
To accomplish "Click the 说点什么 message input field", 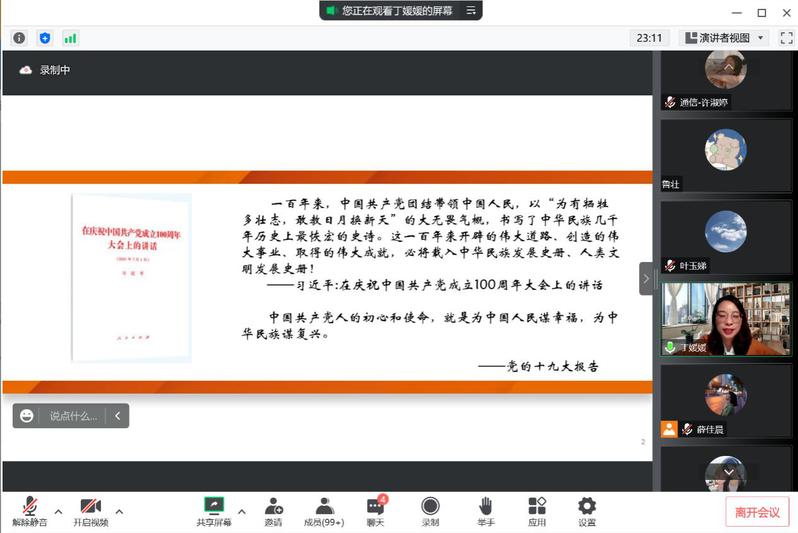I will click(x=73, y=416).
